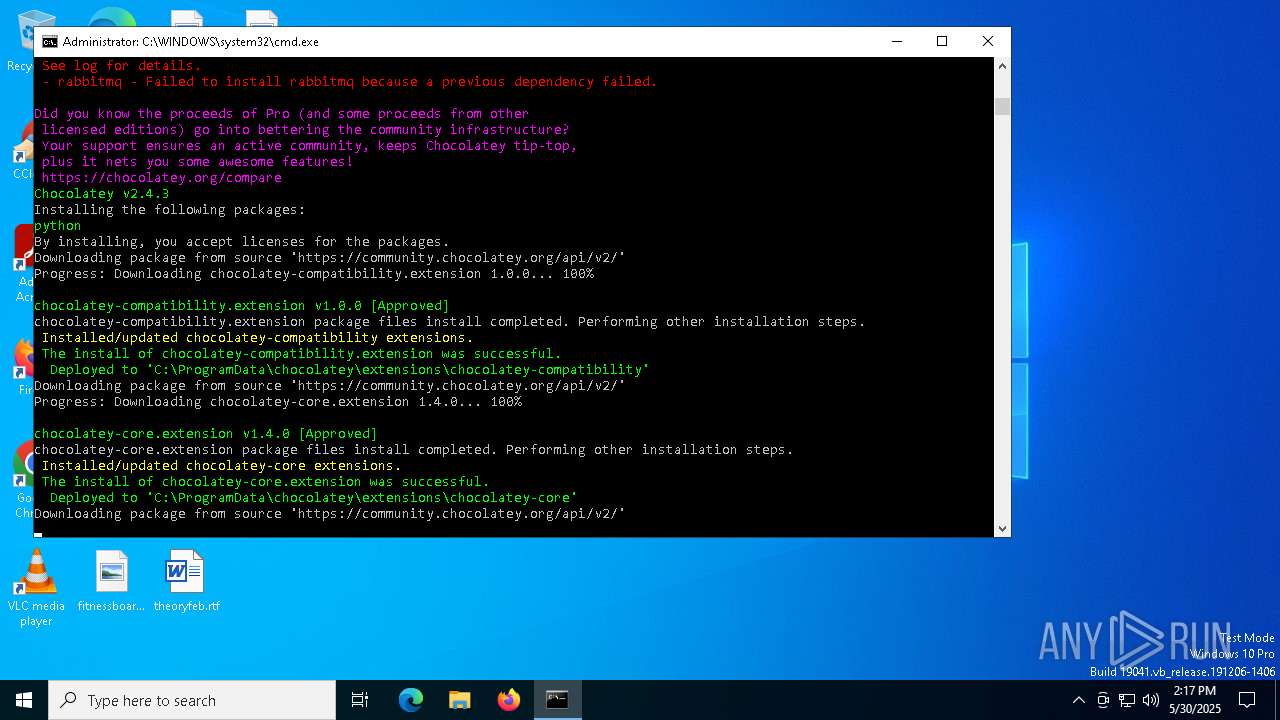Grab the console vertical scrollbar thumb

(1002, 106)
